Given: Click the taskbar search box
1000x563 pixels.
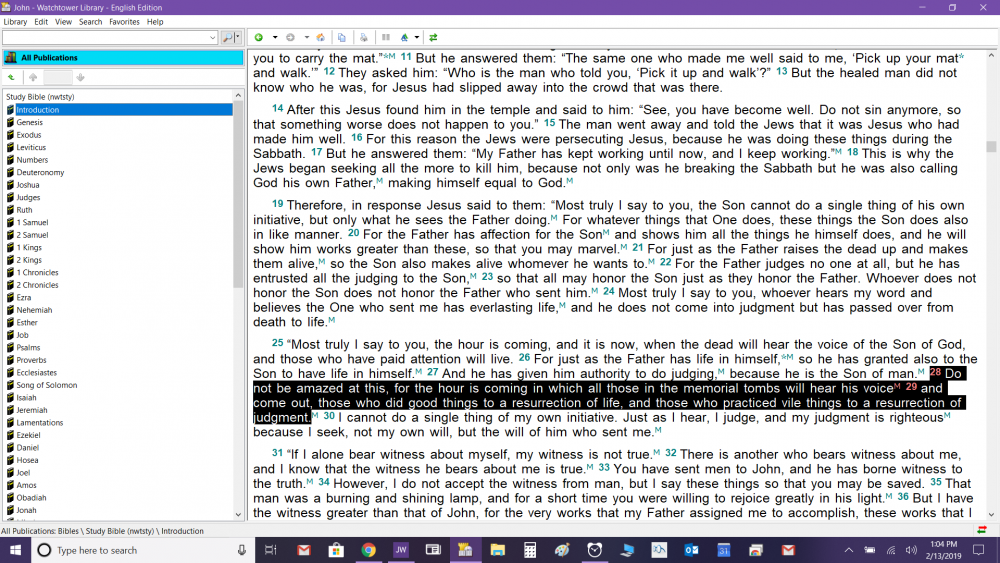Looking at the screenshot, I should point(143,550).
